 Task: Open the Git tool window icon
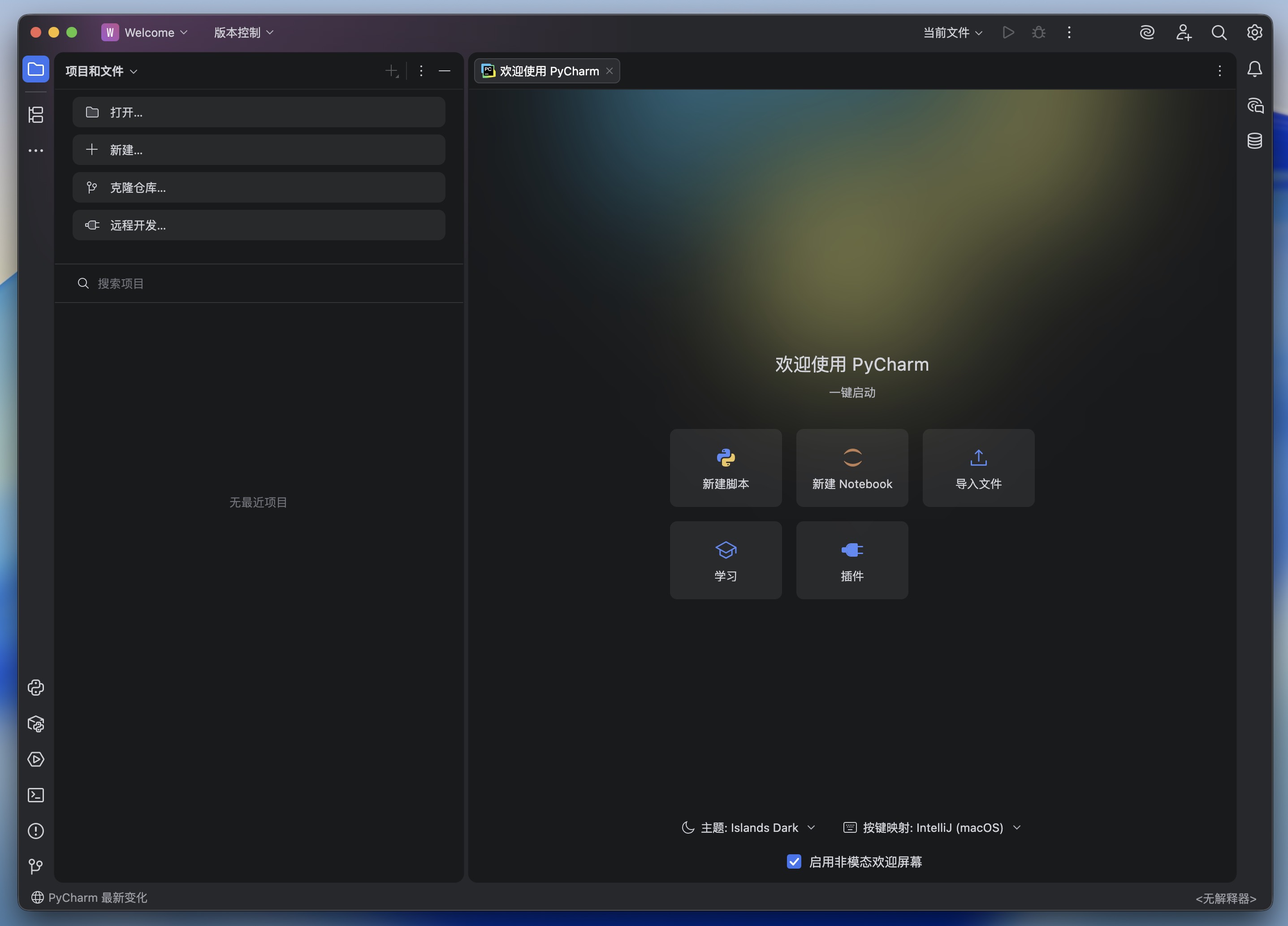click(x=36, y=866)
